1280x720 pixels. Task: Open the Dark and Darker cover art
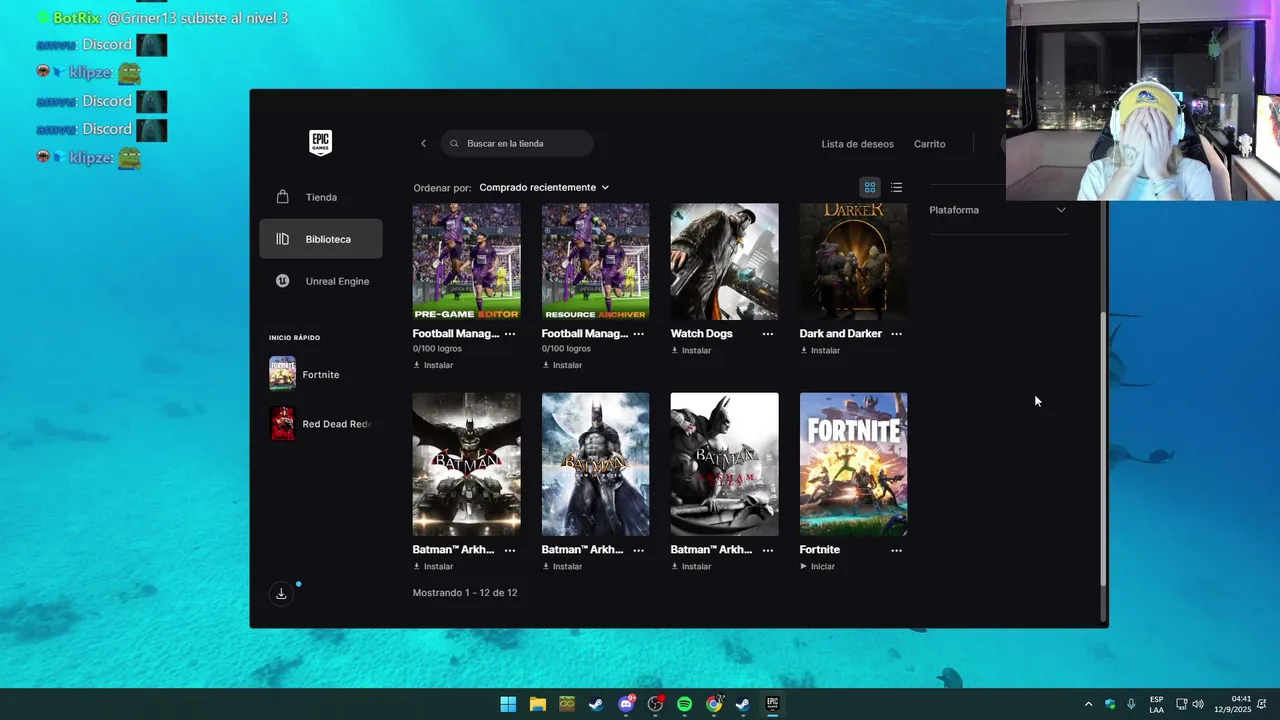853,262
